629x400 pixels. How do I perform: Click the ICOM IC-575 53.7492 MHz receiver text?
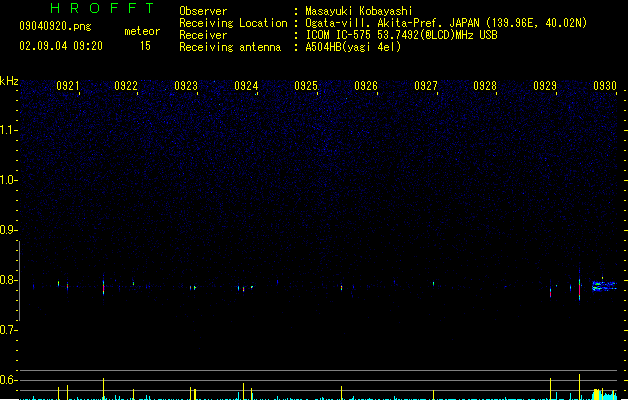[x=402, y=35]
